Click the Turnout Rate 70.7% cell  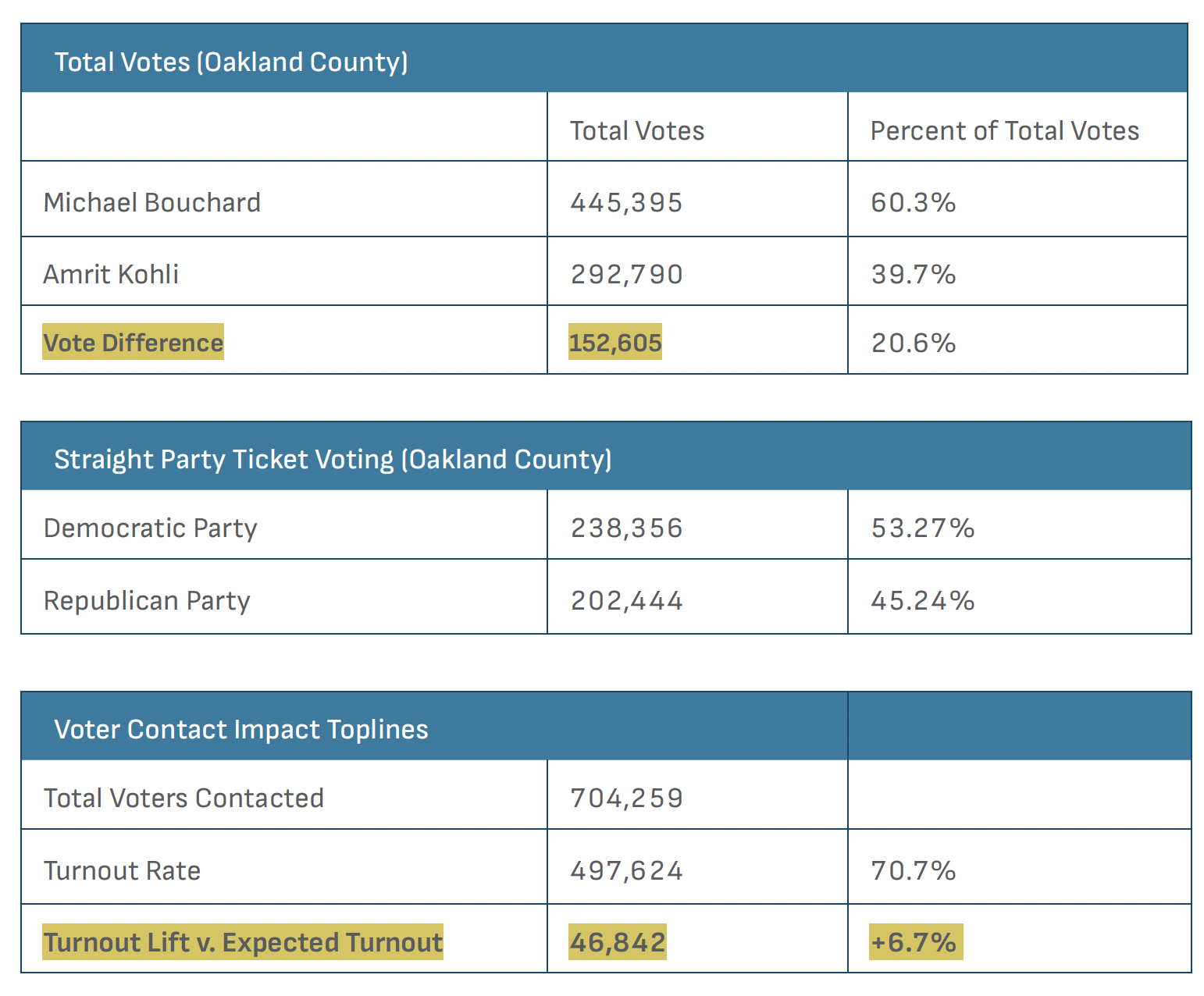tap(914, 871)
